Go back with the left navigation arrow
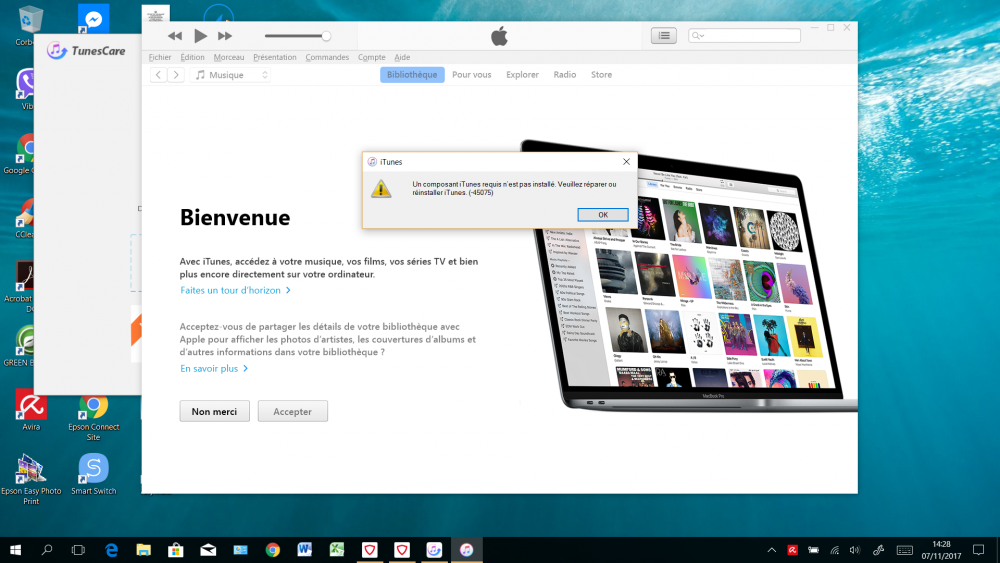 point(158,75)
